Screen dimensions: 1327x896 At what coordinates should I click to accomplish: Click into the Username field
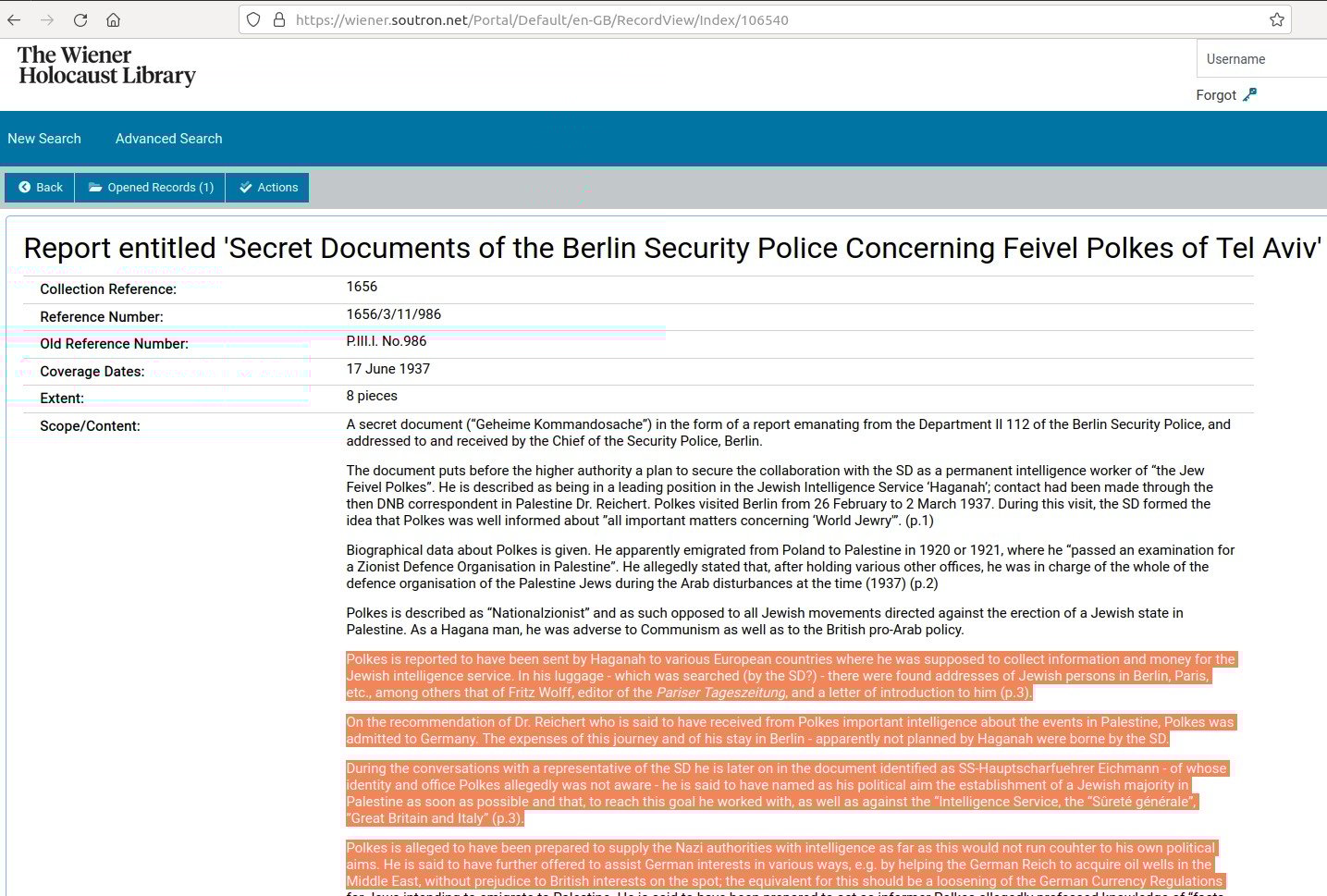1263,59
